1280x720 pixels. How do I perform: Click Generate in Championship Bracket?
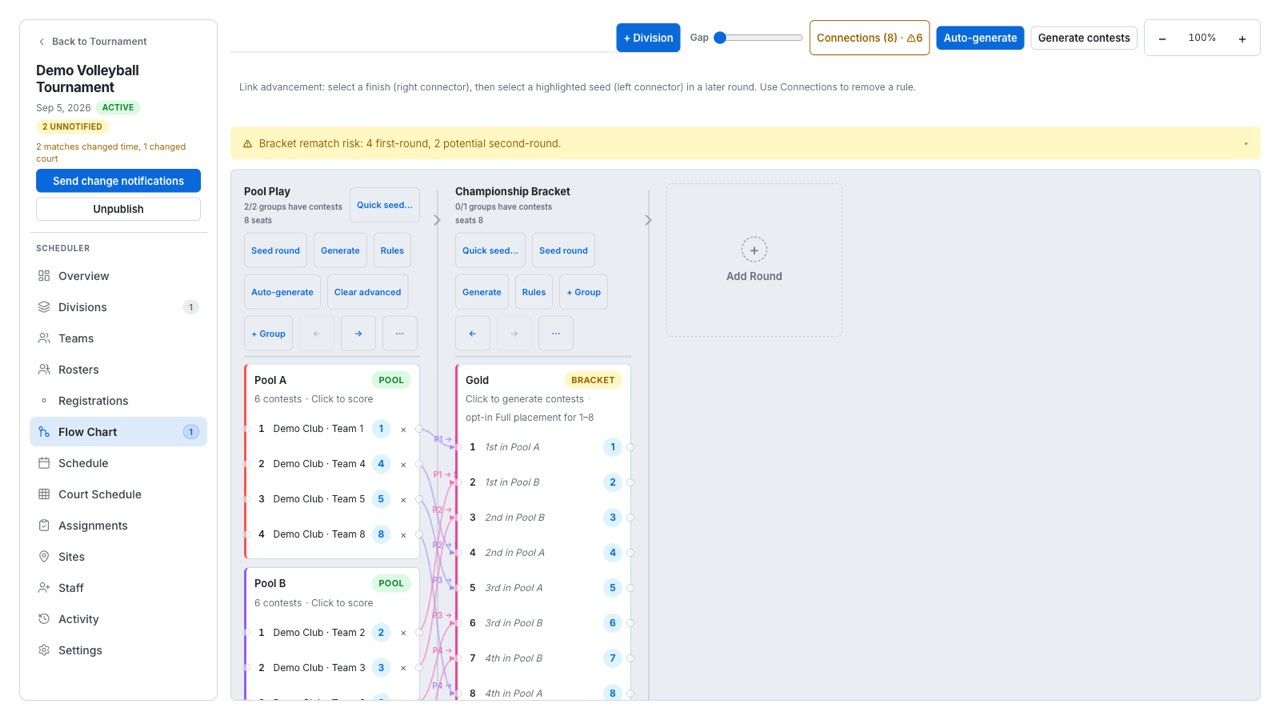pos(482,292)
